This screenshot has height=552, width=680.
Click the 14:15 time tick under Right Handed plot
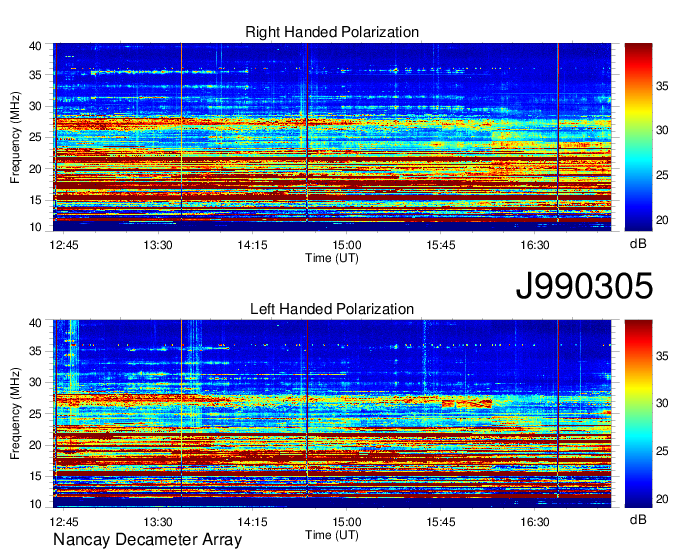pos(252,245)
